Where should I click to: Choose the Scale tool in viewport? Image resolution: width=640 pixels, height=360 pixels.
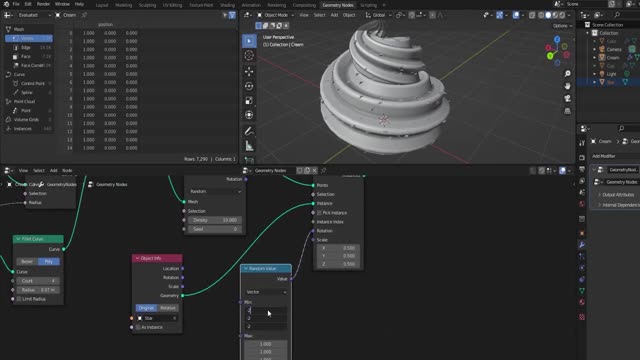(x=249, y=100)
